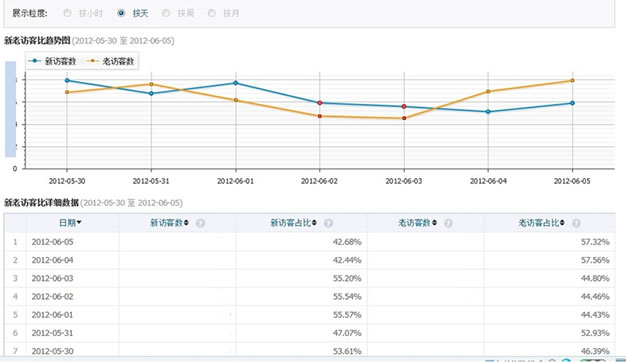Click help icon beside 新访客数 column
Screen dimensions: 626x362
click(200, 223)
